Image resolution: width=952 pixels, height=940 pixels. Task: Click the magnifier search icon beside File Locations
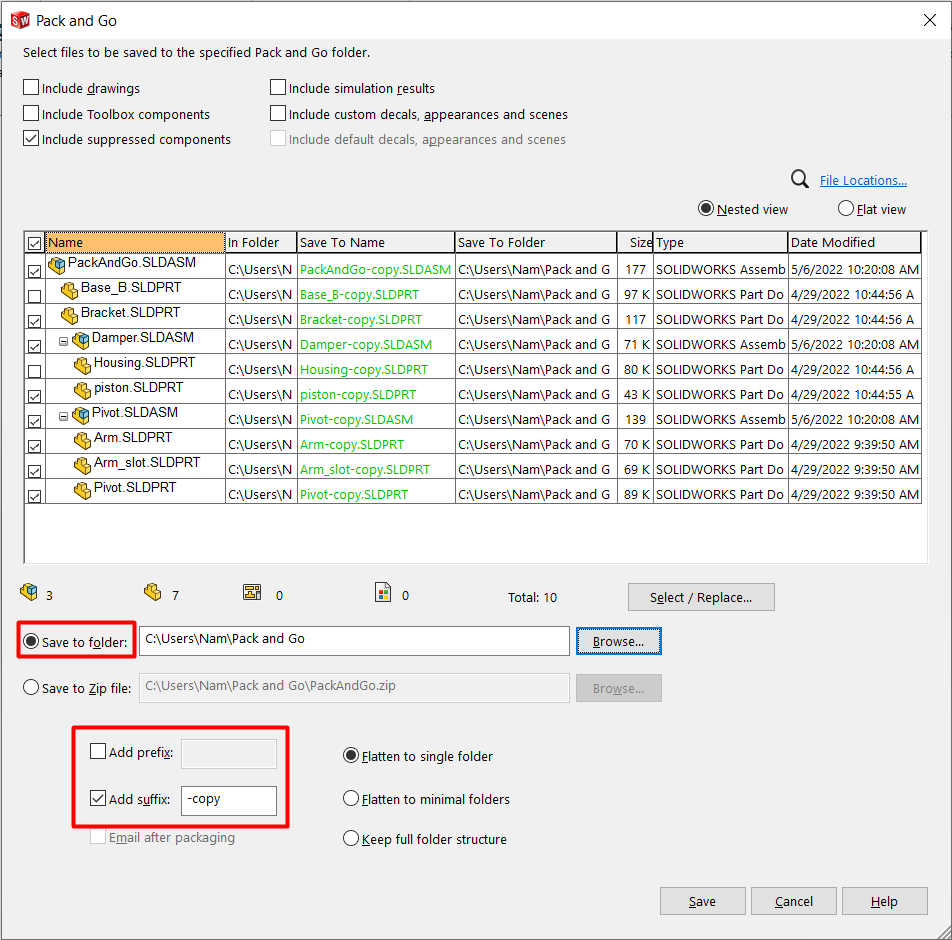[800, 179]
